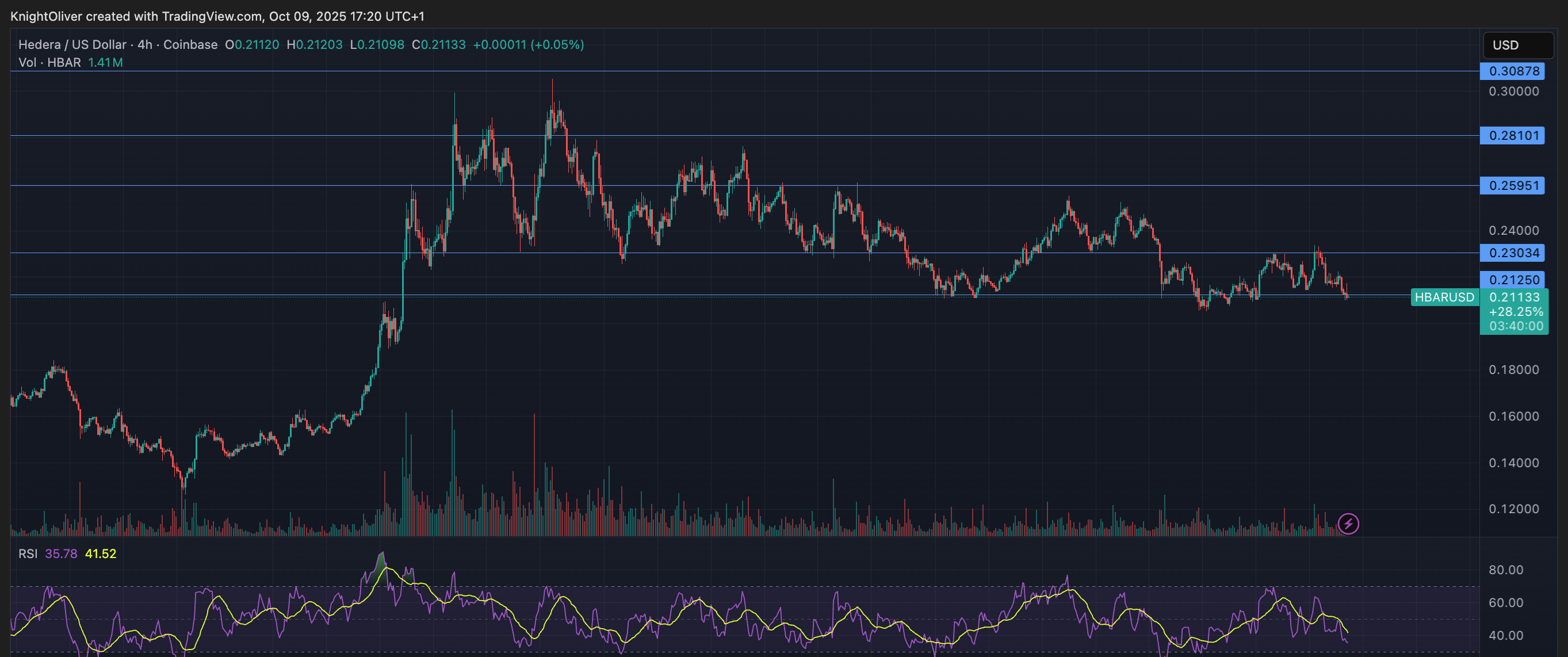Image resolution: width=1568 pixels, height=657 pixels.
Task: Select the 0.23034 price level label
Action: point(1513,253)
